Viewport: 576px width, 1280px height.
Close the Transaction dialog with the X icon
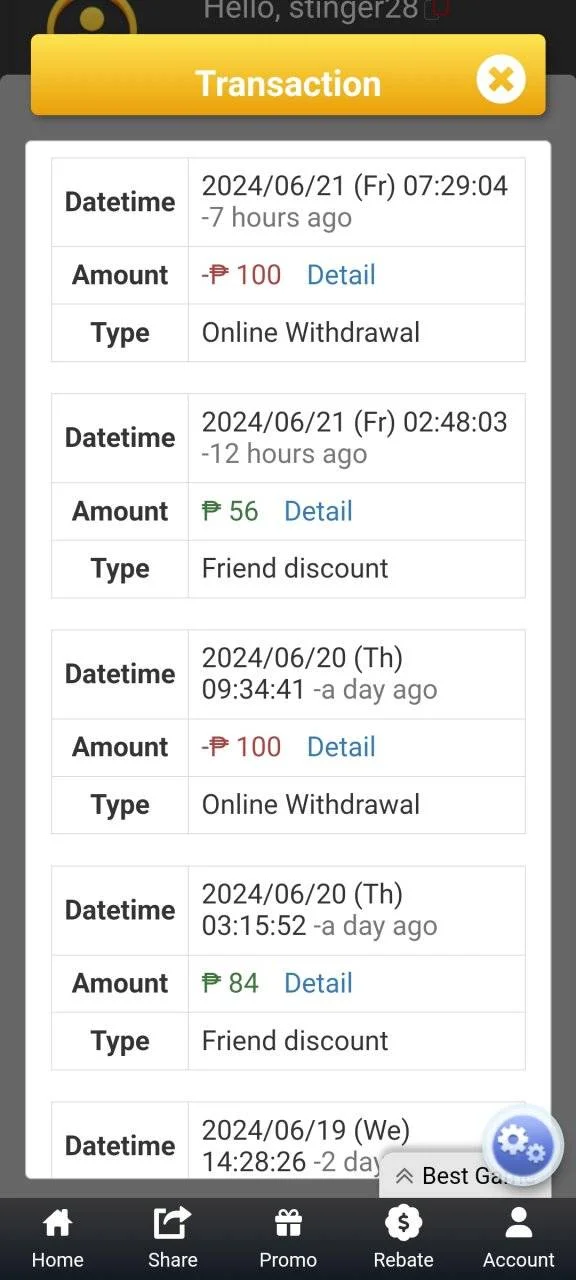coord(501,80)
